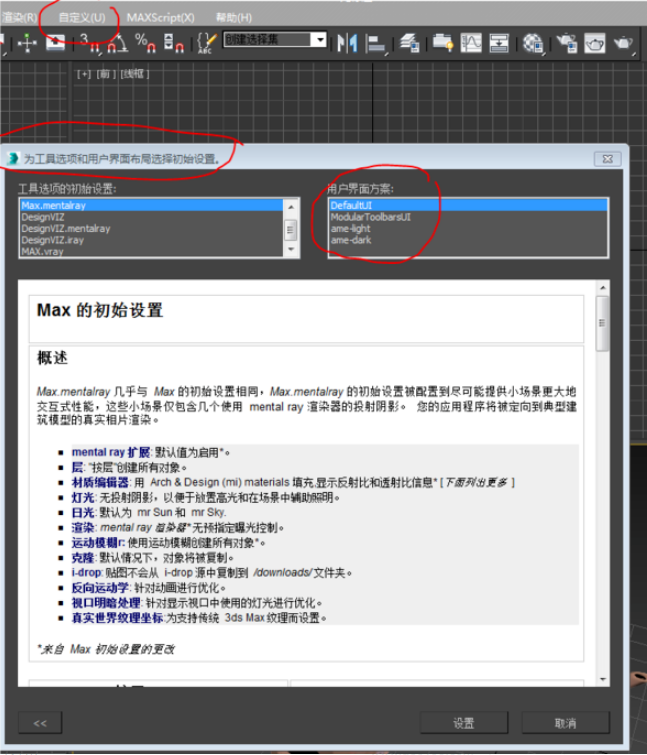Screen dimensions: 647x755
Task: Toggle the percent snap tool
Action: click(x=145, y=43)
